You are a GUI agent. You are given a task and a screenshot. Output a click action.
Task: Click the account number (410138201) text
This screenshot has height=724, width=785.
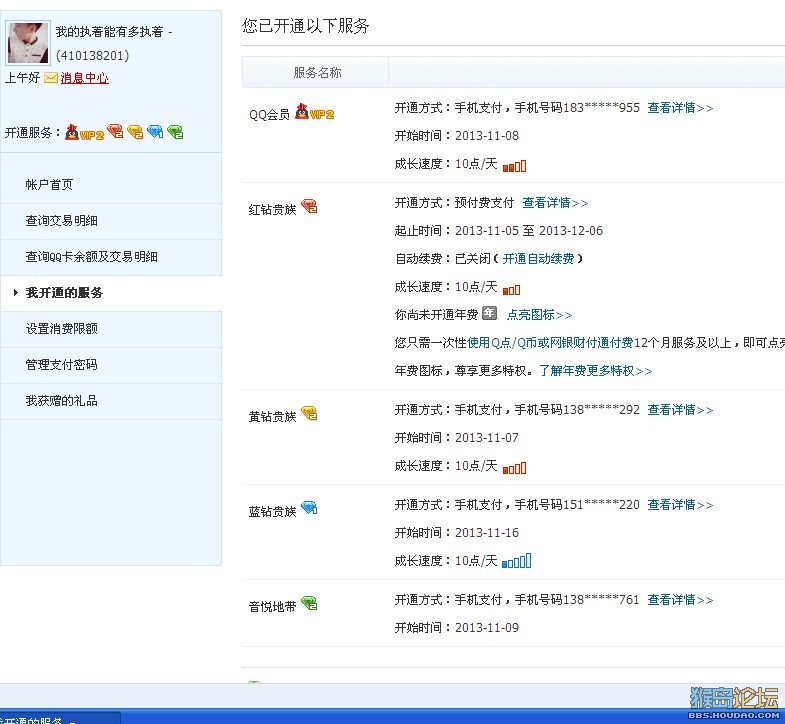click(x=93, y=56)
